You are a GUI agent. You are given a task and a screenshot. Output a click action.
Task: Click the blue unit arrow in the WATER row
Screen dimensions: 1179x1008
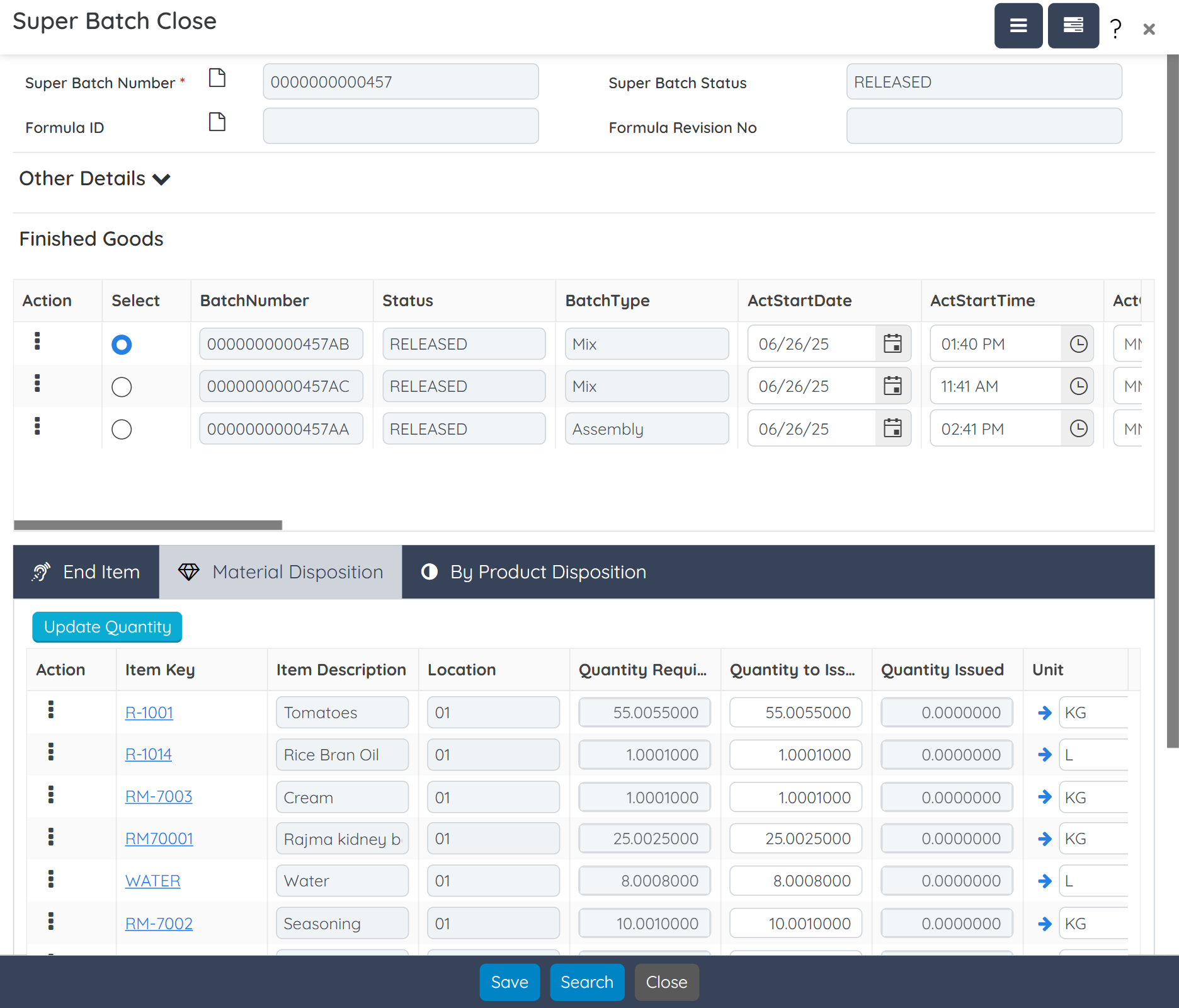[1045, 881]
